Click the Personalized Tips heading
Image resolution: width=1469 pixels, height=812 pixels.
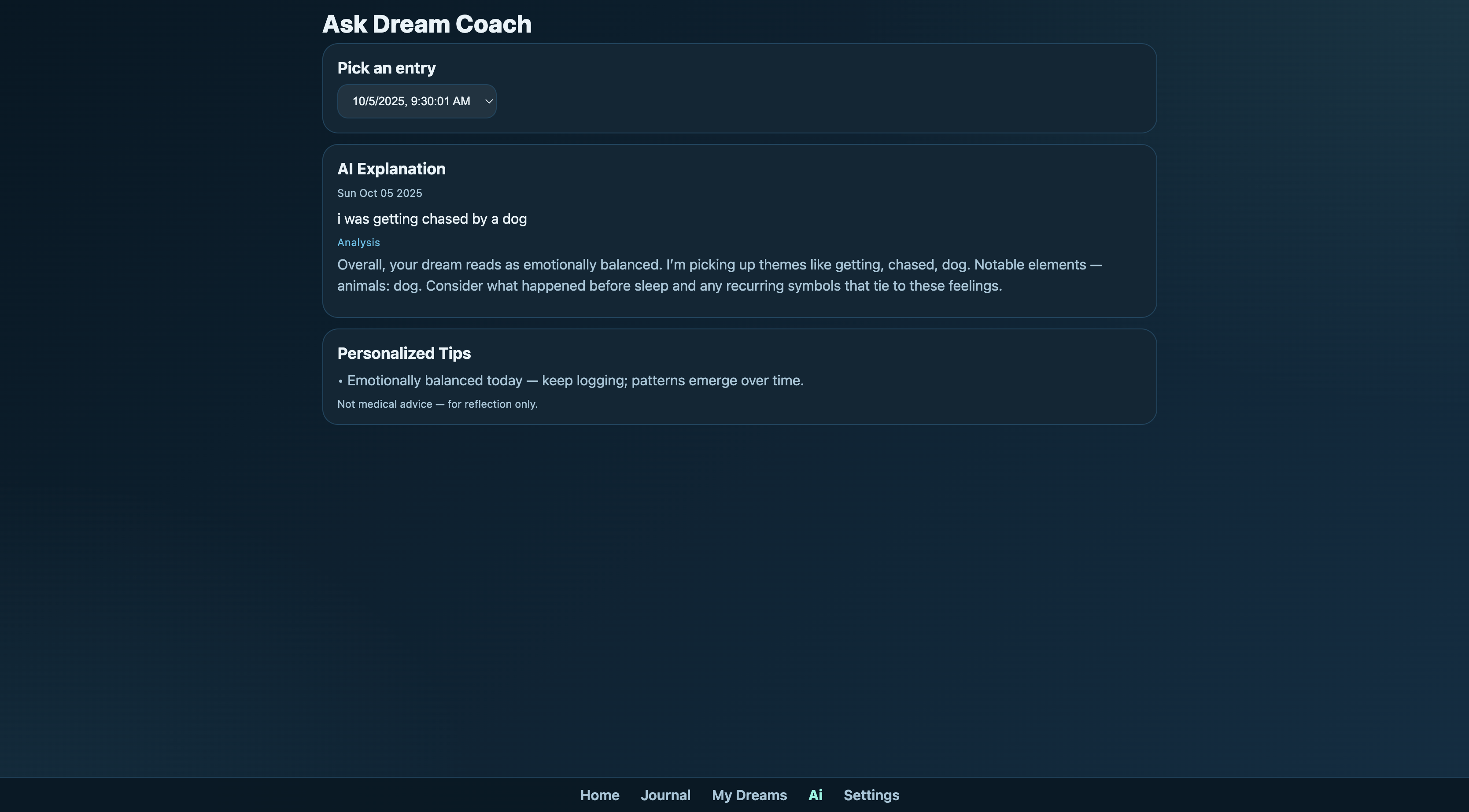coord(404,354)
